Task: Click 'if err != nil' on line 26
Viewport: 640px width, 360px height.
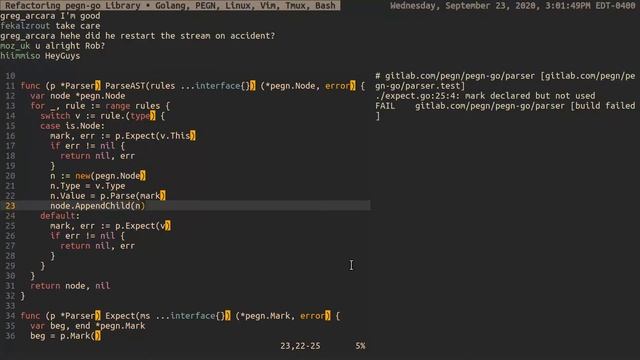Action: pyautogui.click(x=83, y=236)
